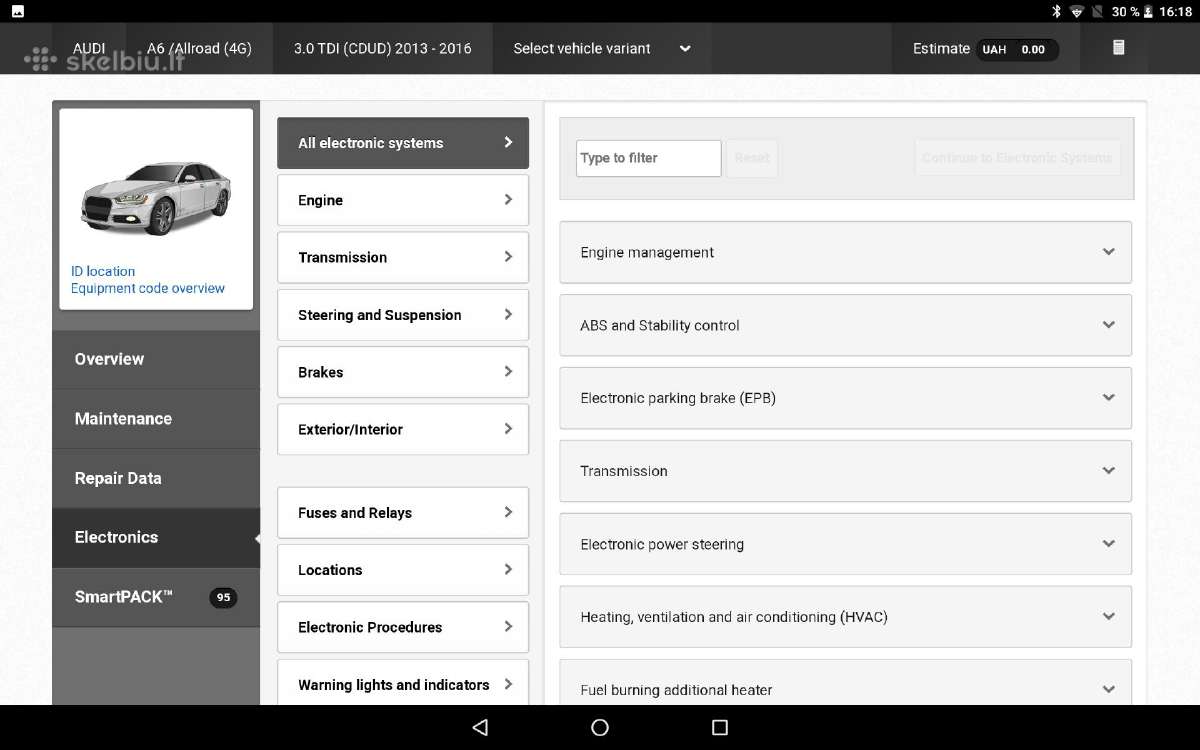Select the Electronics sidebar tab

[156, 537]
